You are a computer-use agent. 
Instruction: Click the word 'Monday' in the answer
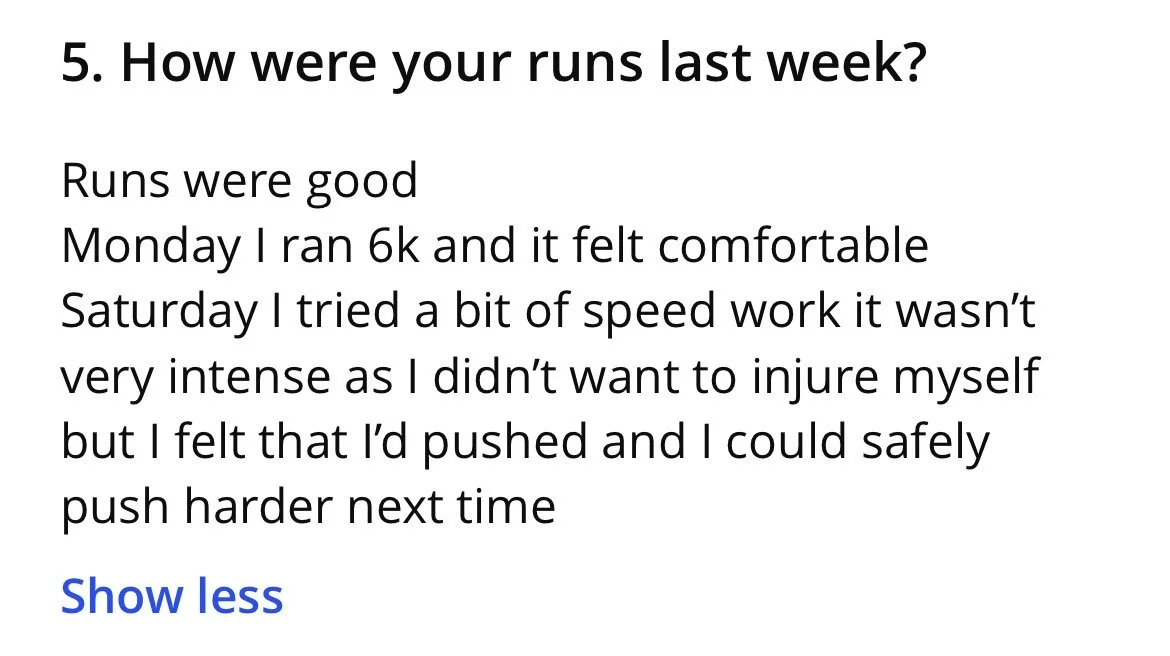(151, 247)
